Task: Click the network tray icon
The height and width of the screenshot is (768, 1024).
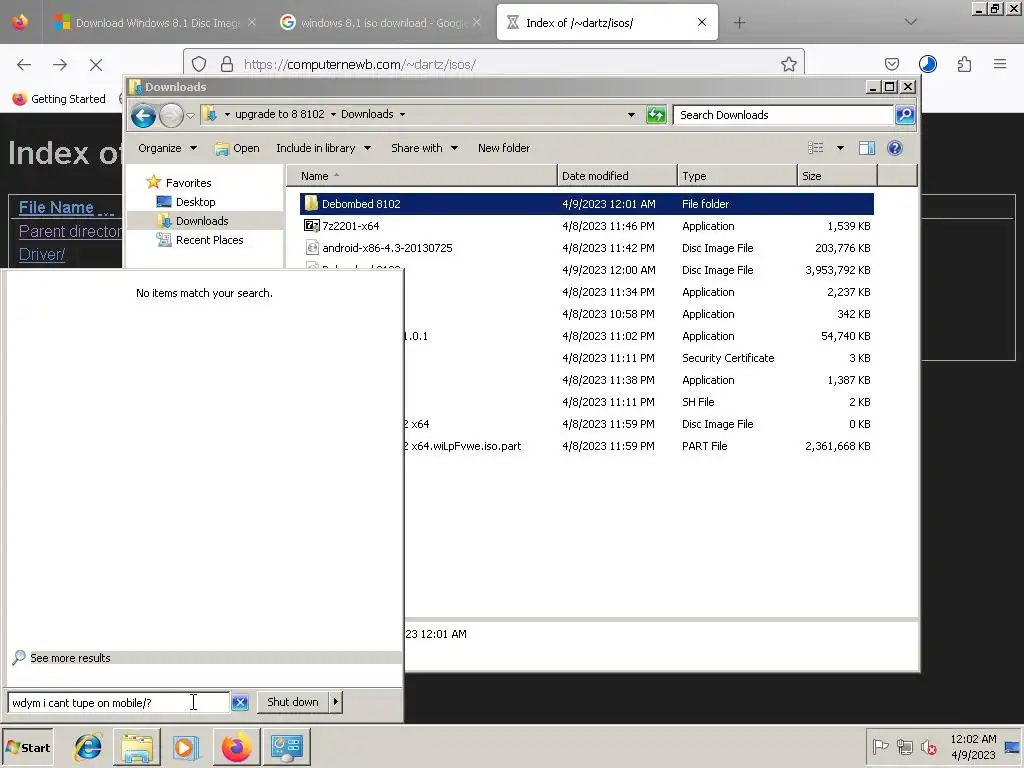Action: tap(904, 746)
